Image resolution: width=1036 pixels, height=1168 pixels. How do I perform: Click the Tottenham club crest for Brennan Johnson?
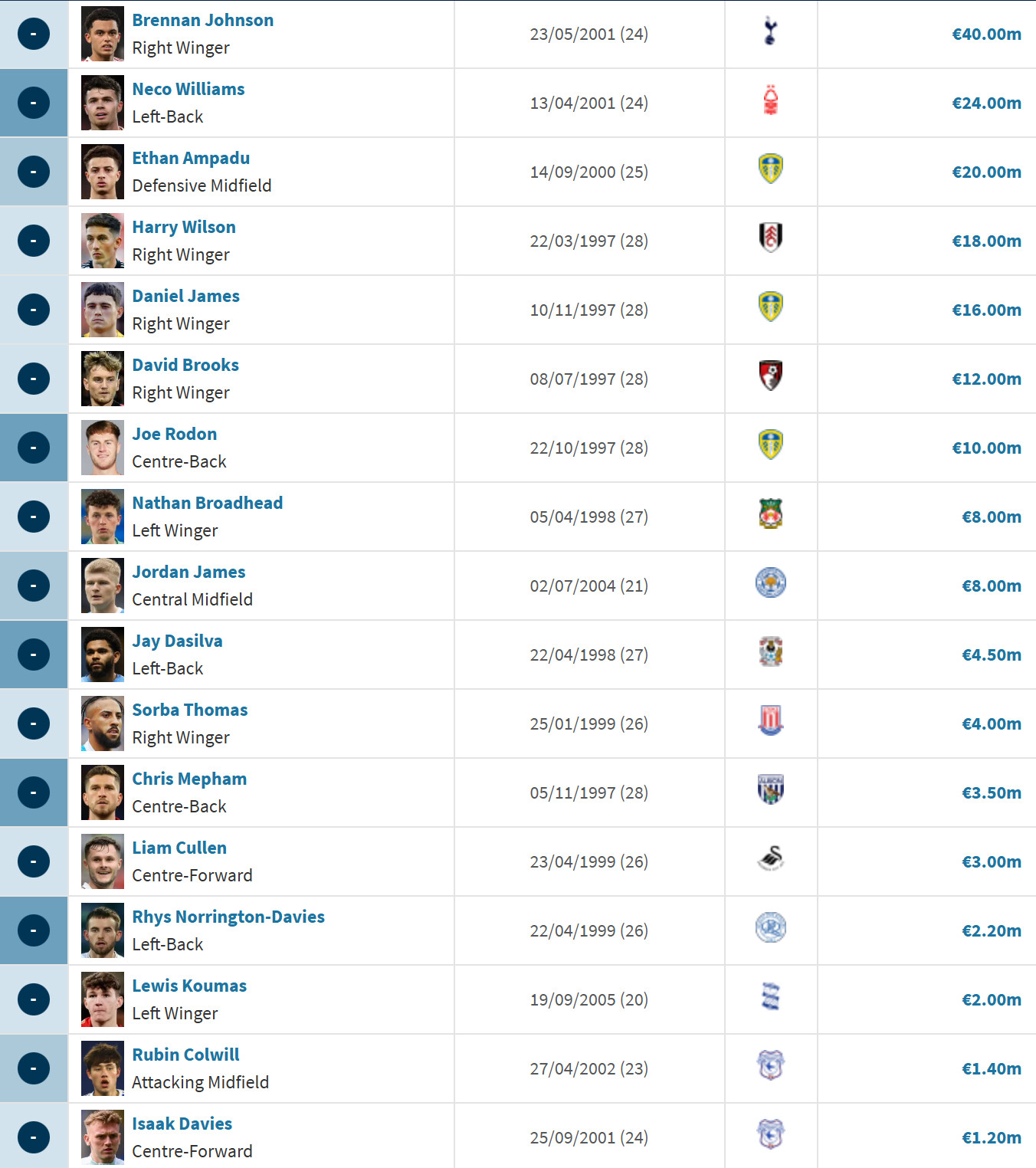(x=770, y=31)
